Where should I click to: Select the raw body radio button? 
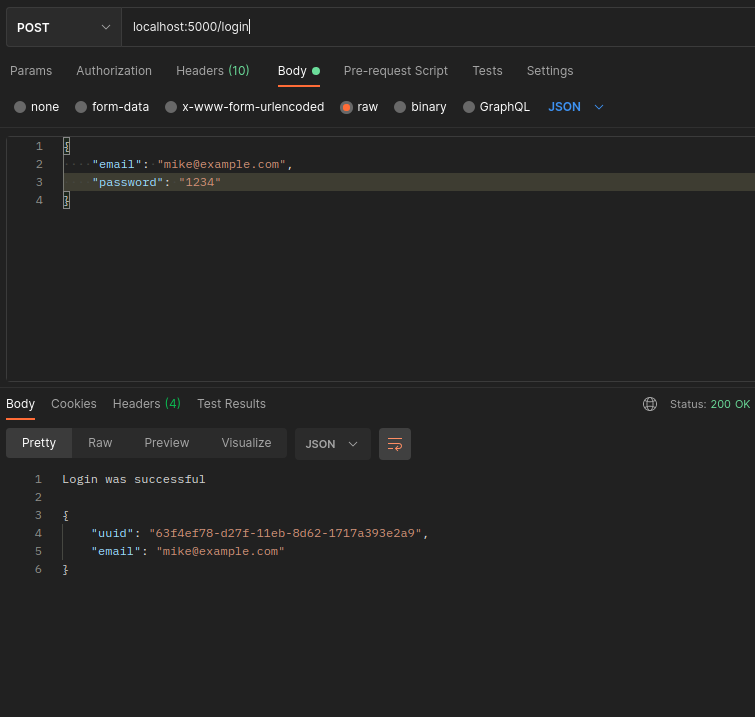346,107
